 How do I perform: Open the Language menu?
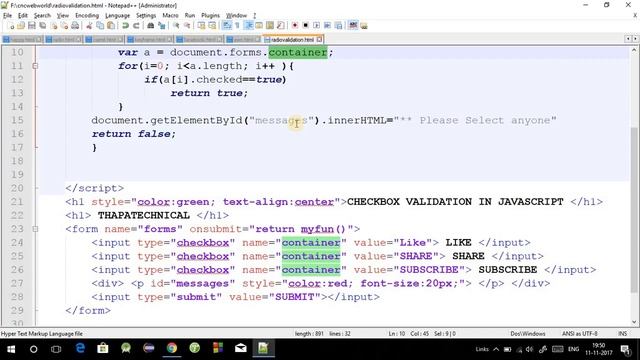(117, 16)
